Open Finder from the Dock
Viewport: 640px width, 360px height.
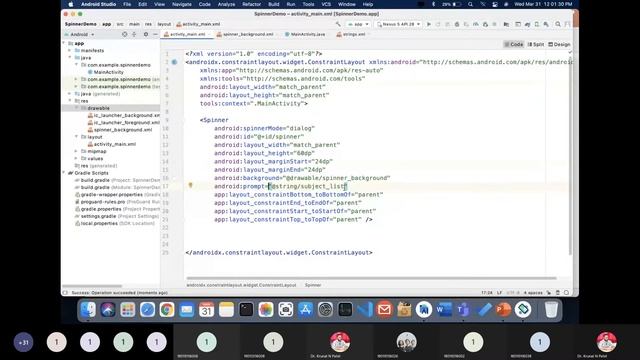[88, 310]
